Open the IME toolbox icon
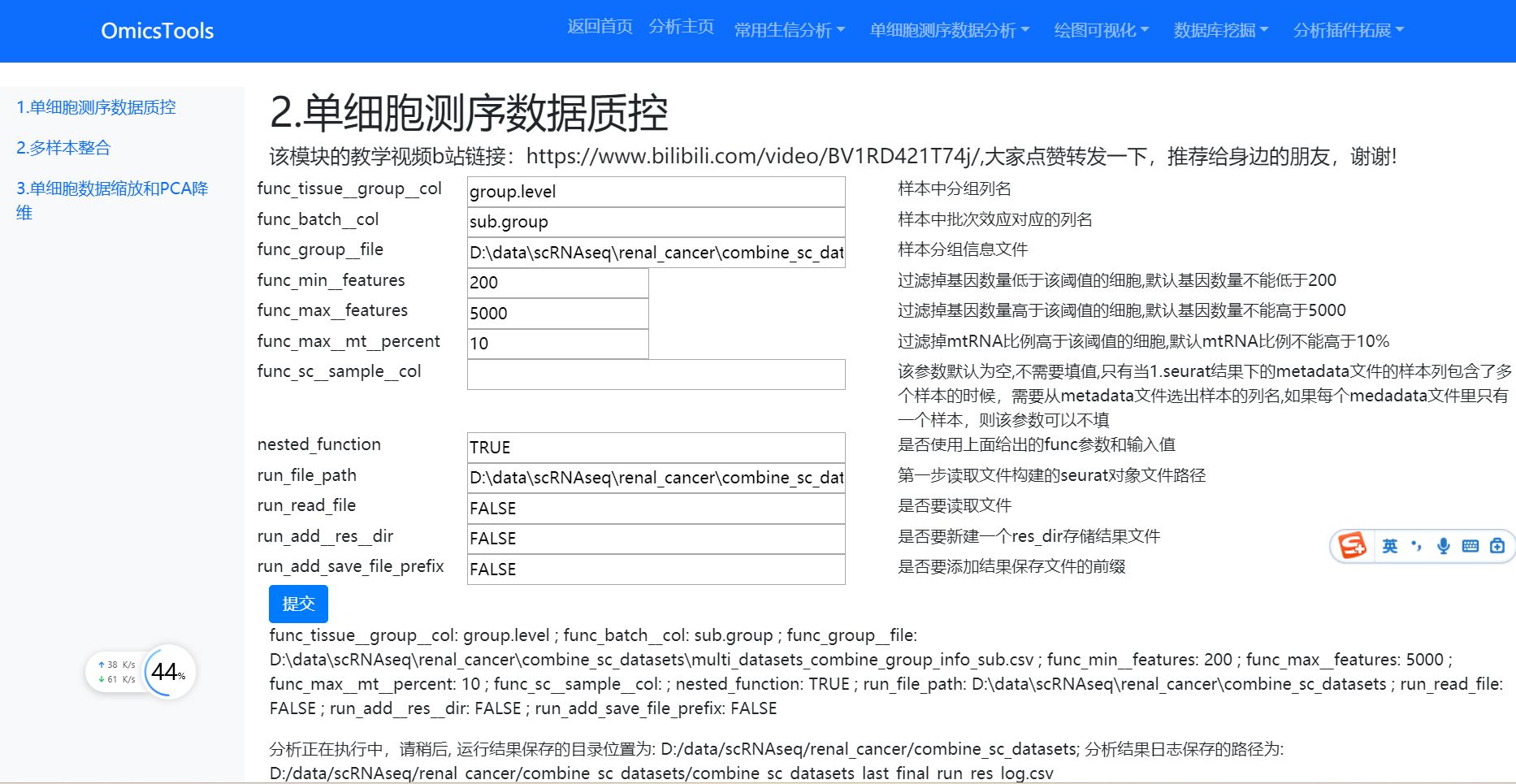This screenshot has height=784, width=1516. [1497, 546]
